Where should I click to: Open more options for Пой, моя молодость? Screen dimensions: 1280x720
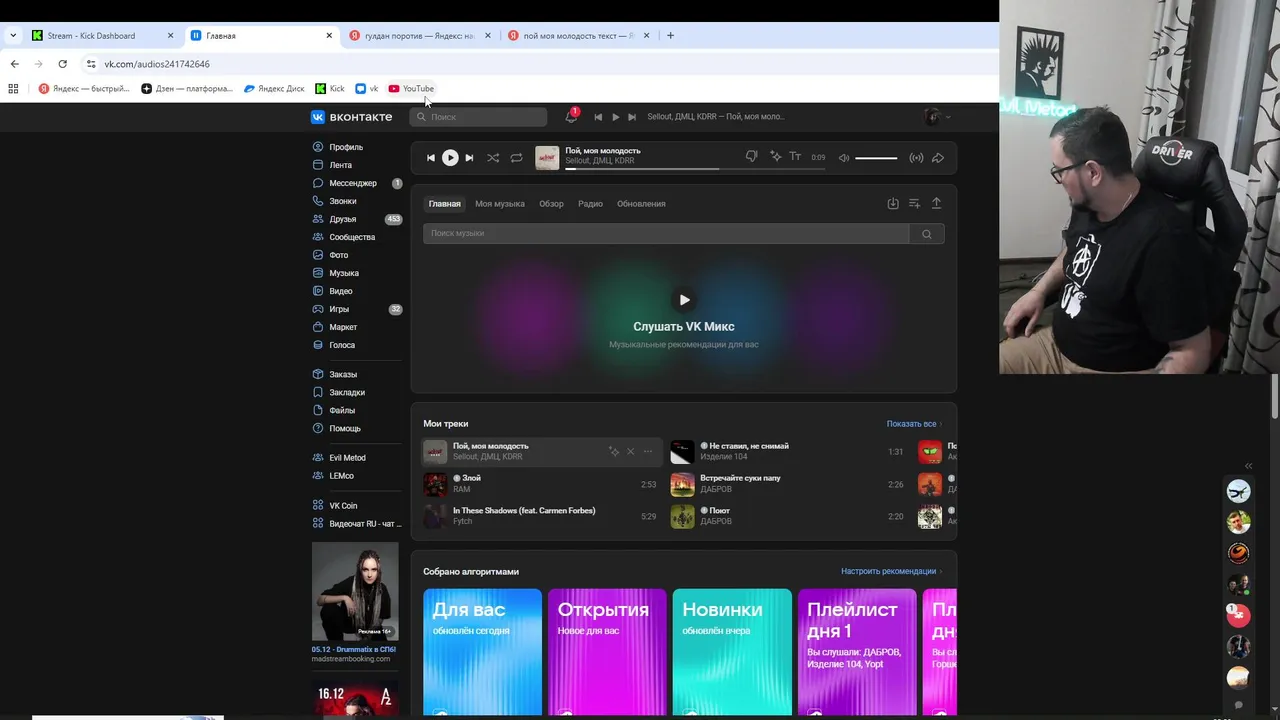pyautogui.click(x=648, y=452)
